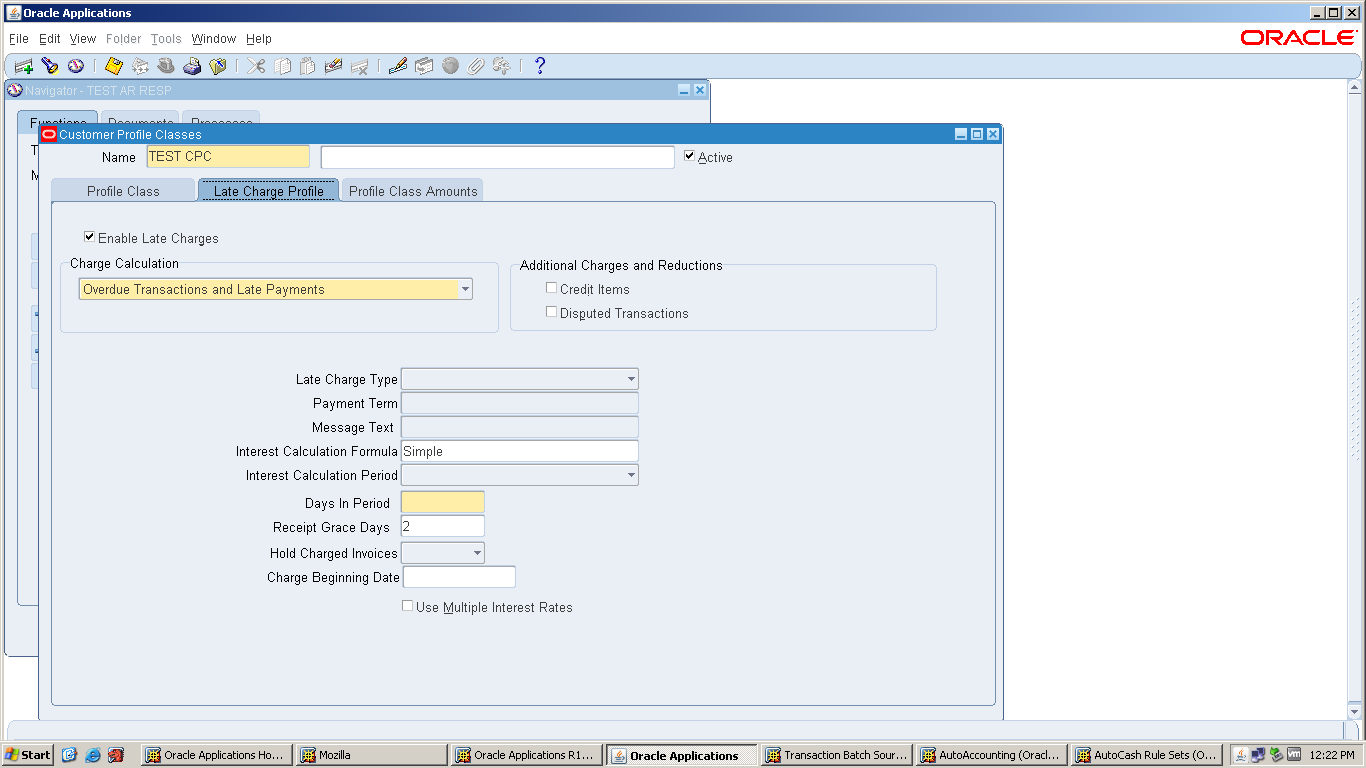Click the Delete Record toolbar icon
This screenshot has width=1366, height=768.
[x=360, y=66]
